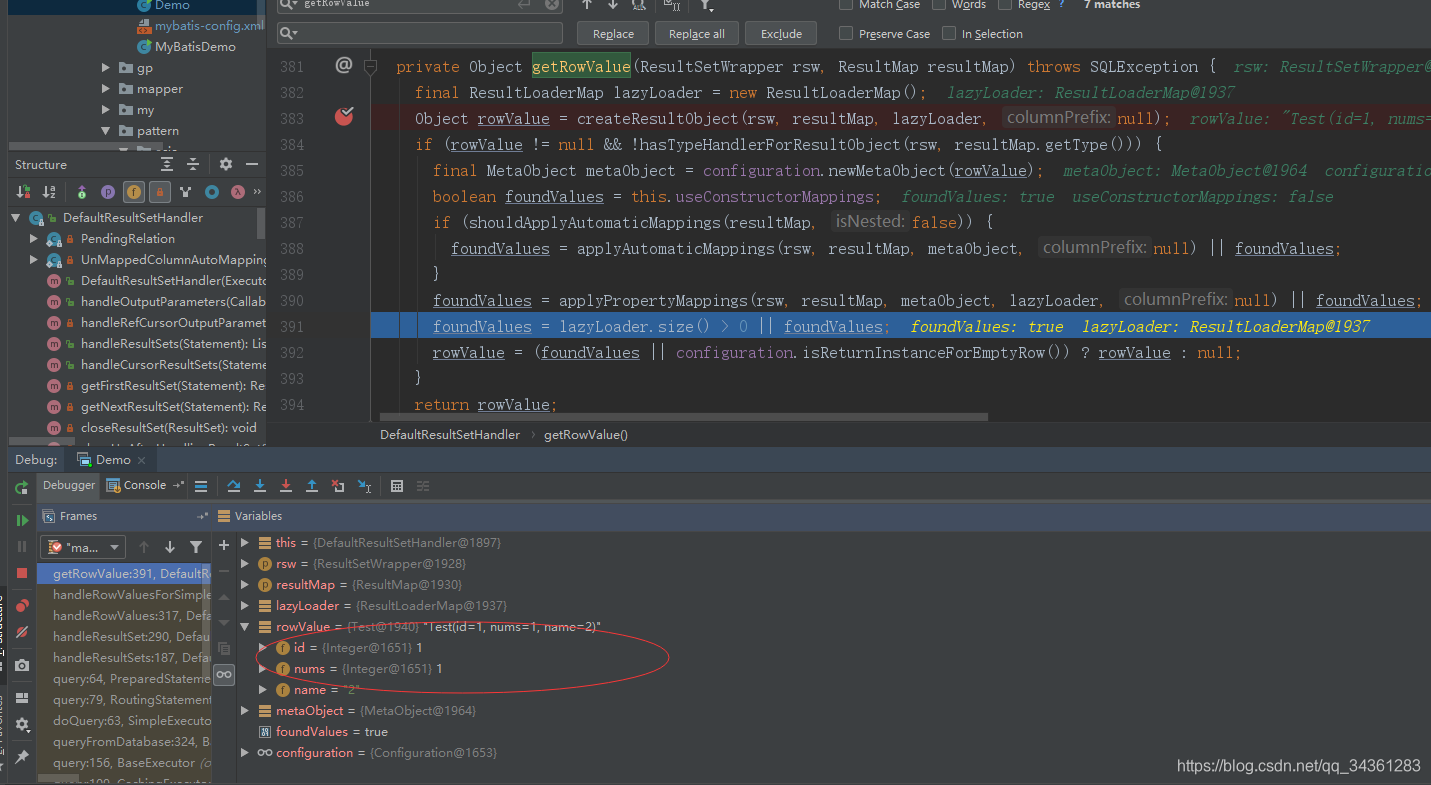This screenshot has width=1431, height=785.
Task: Expand the resultMap variable node
Action: [x=245, y=585]
